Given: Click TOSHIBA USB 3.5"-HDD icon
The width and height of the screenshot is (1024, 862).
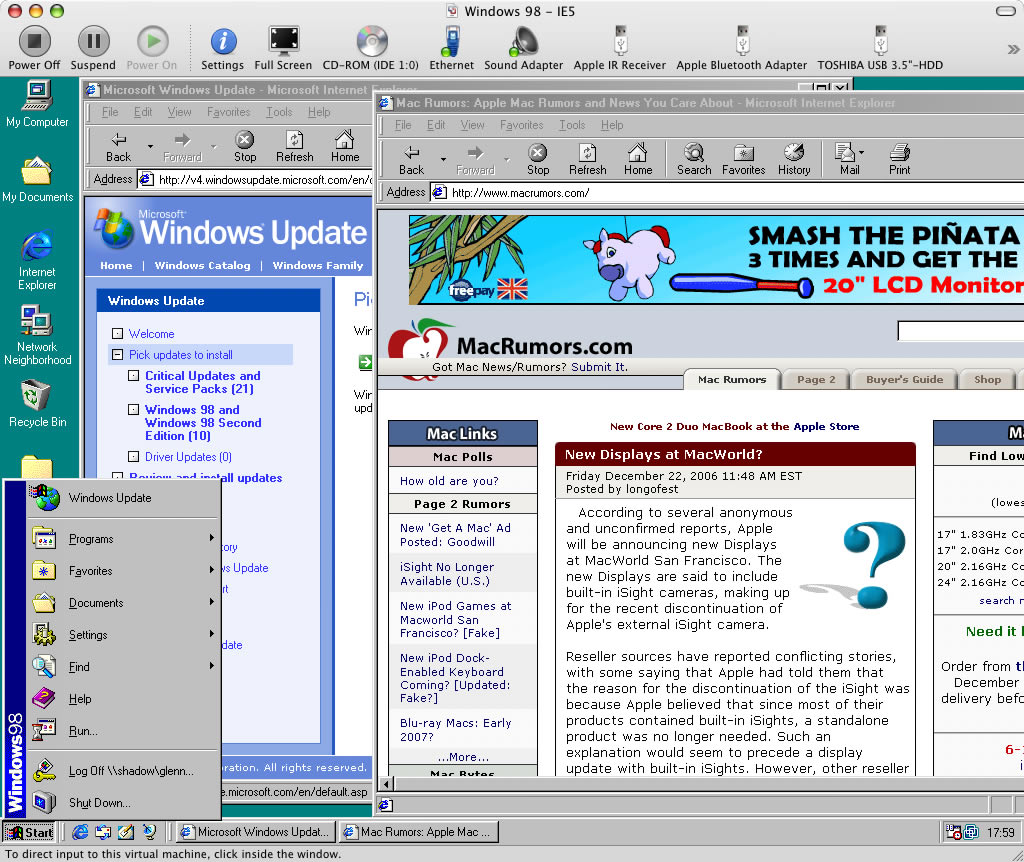Looking at the screenshot, I should click(x=880, y=48).
